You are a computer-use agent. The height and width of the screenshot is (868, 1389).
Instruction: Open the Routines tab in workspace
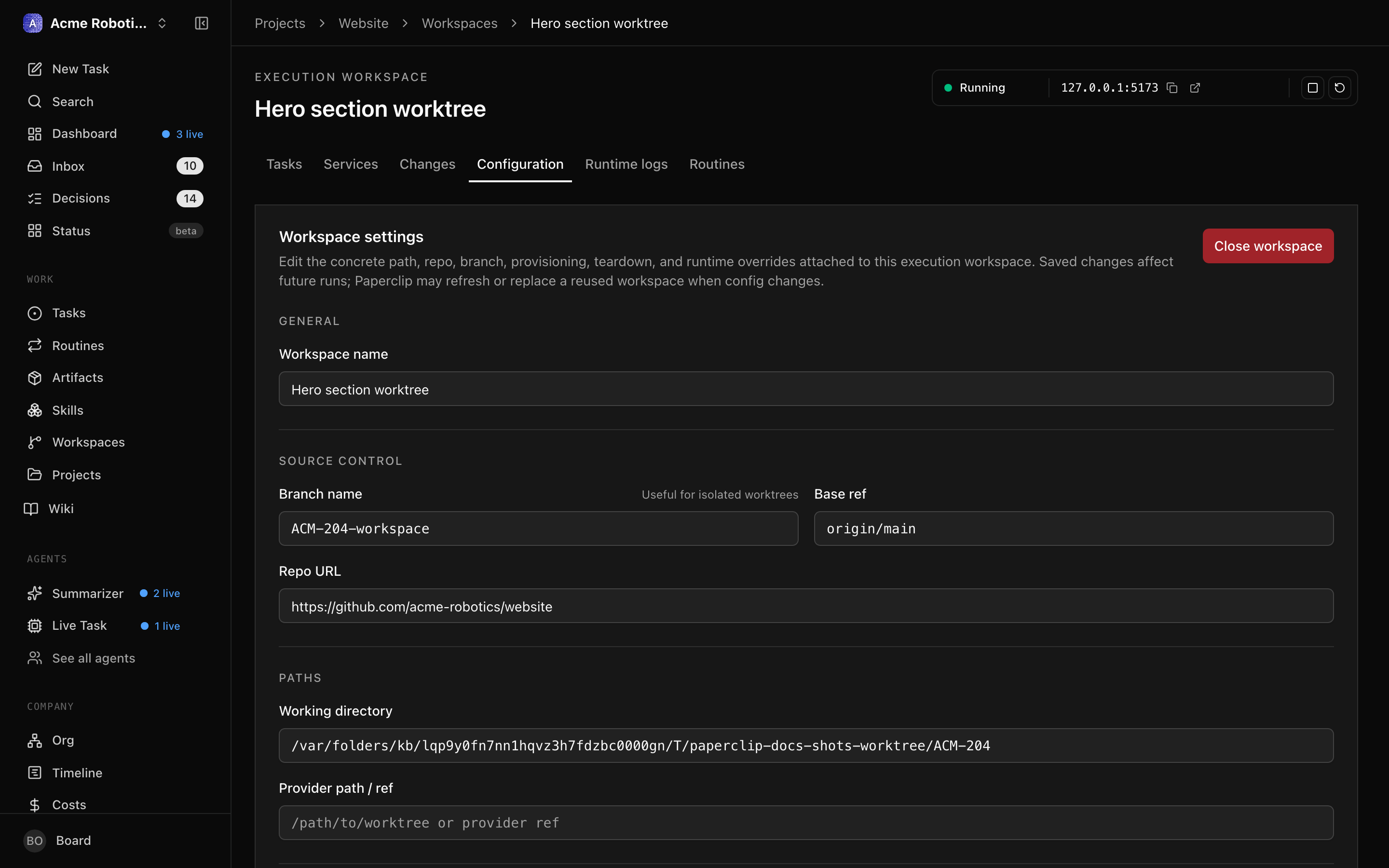pyautogui.click(x=717, y=164)
